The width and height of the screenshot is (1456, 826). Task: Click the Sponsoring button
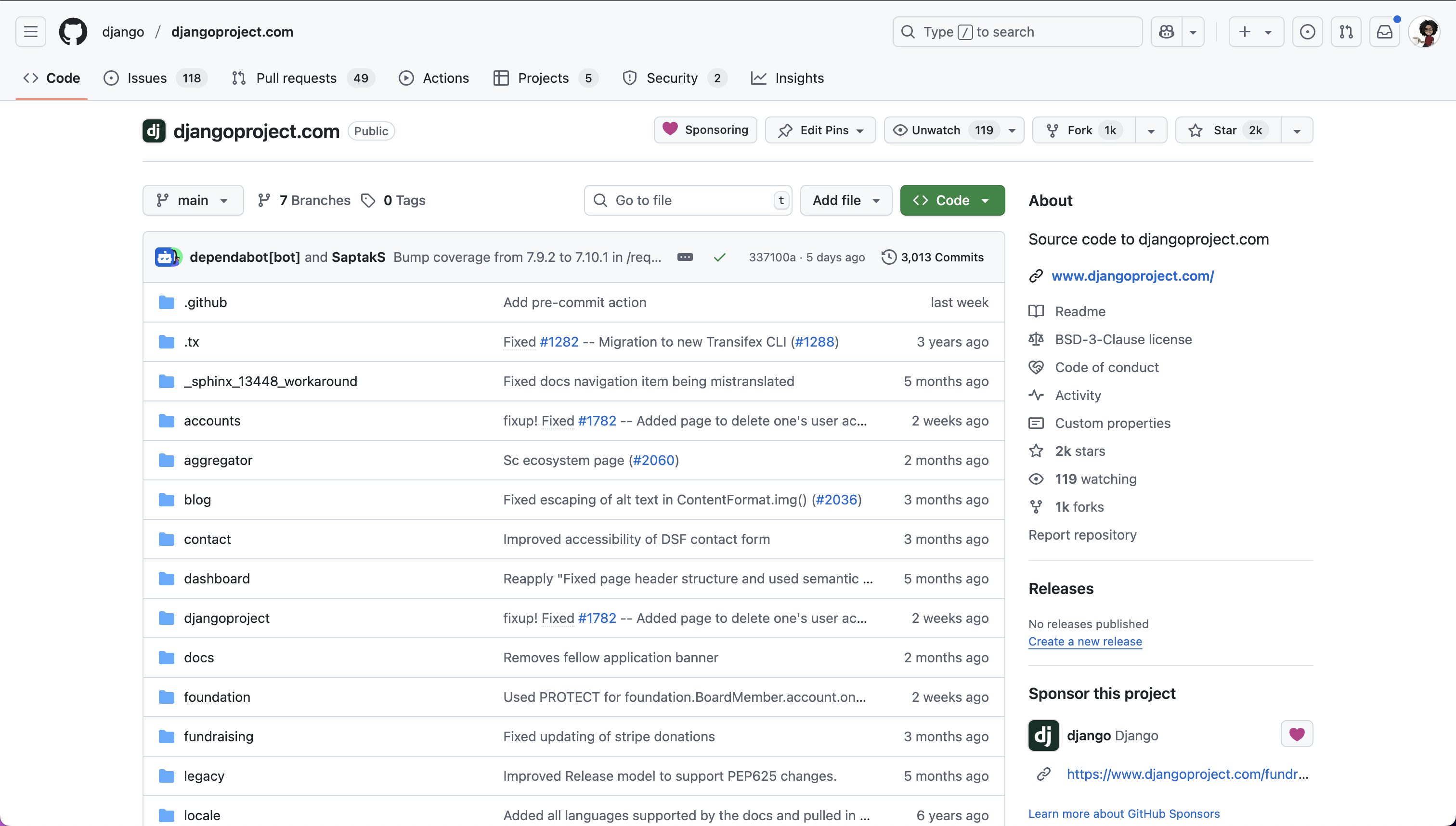pyautogui.click(x=705, y=130)
